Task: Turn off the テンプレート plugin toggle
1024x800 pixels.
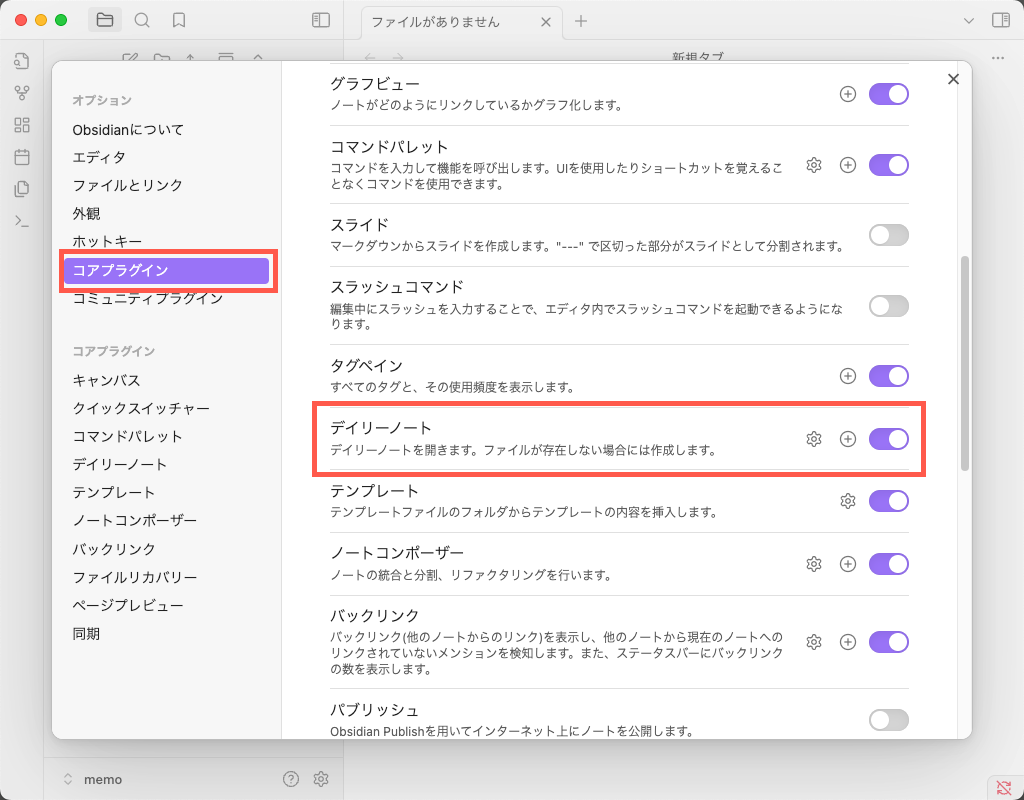Action: point(889,501)
